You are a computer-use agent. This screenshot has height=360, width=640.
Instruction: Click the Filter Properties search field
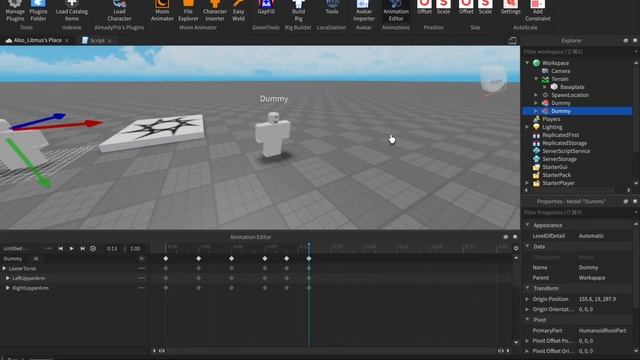click(577, 213)
